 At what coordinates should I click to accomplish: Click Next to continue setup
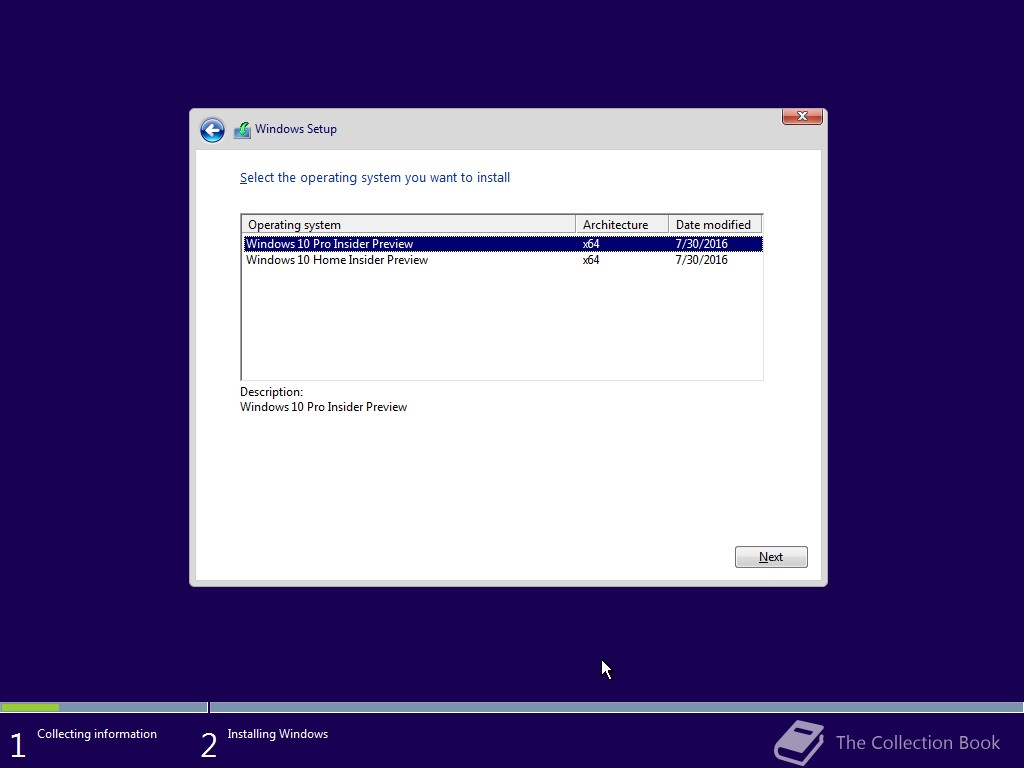[x=771, y=557]
